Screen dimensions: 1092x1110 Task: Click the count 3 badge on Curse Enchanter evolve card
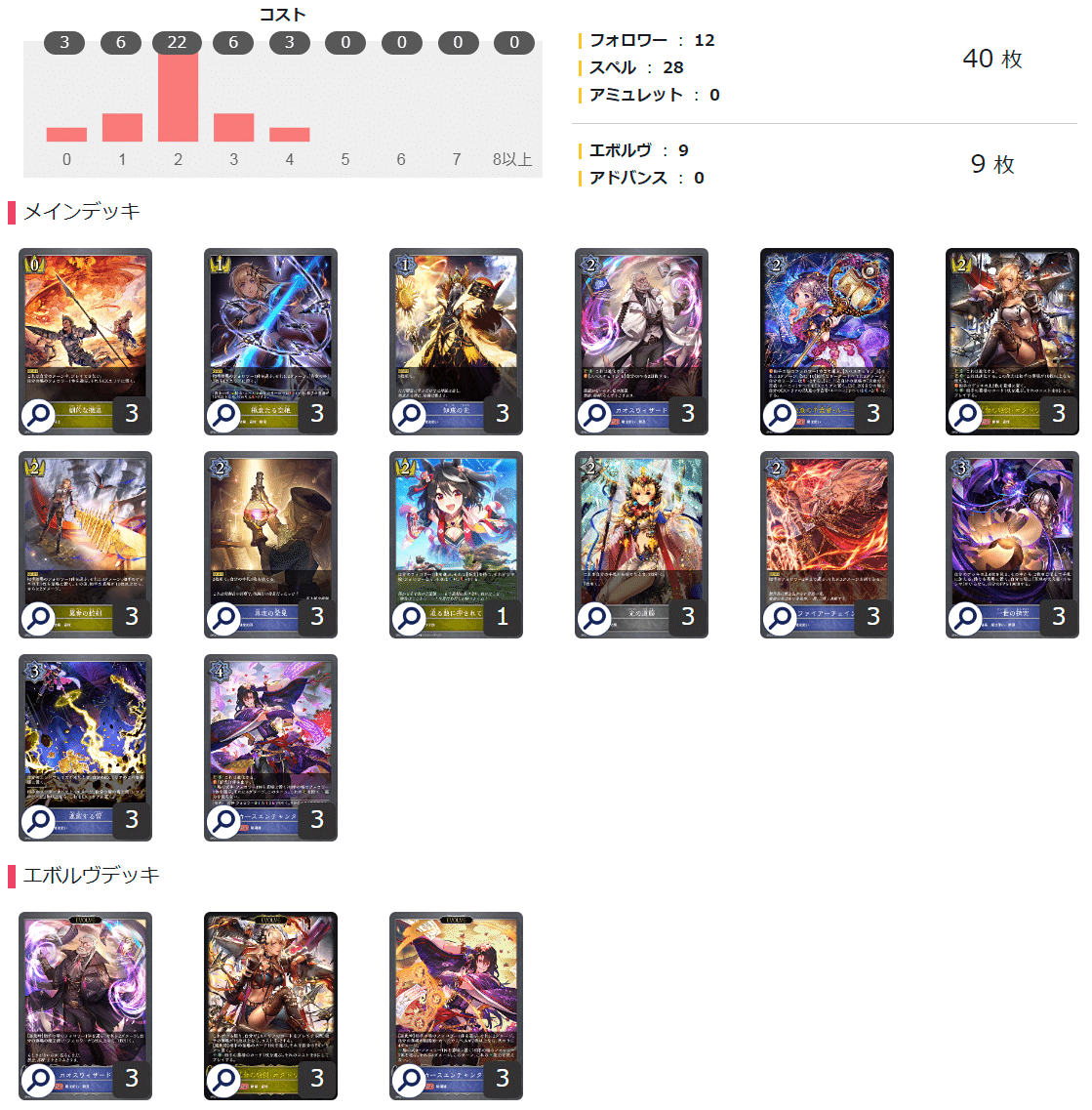point(502,1078)
